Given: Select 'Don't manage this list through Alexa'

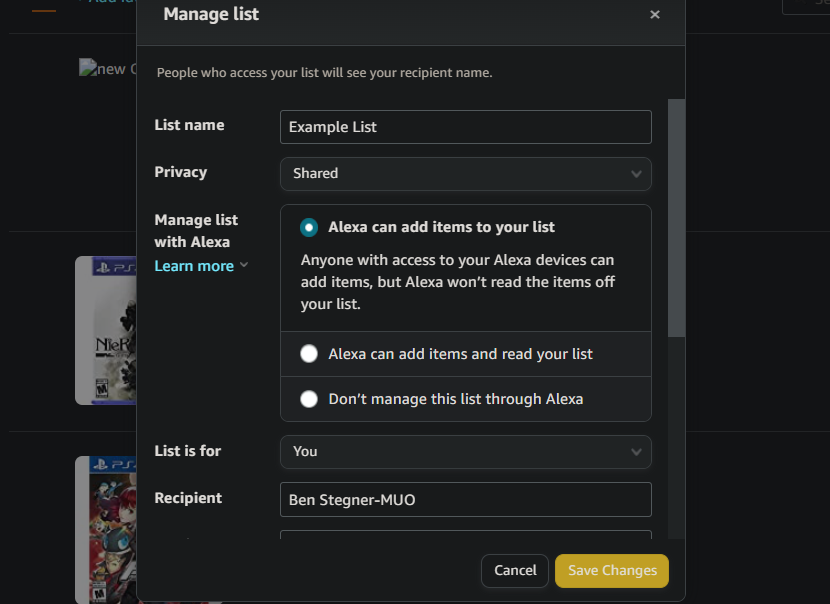Looking at the screenshot, I should click(309, 398).
